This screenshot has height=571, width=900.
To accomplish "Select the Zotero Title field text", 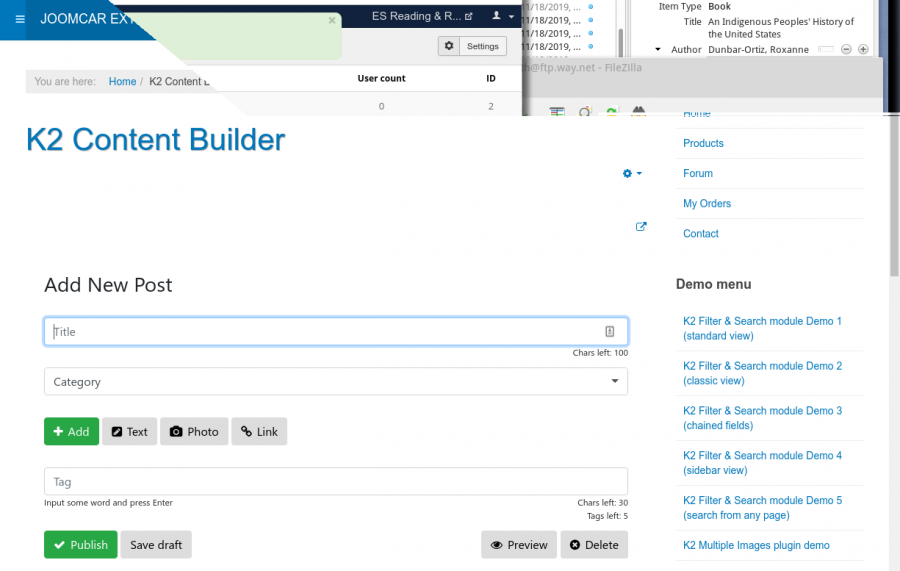I will [781, 28].
